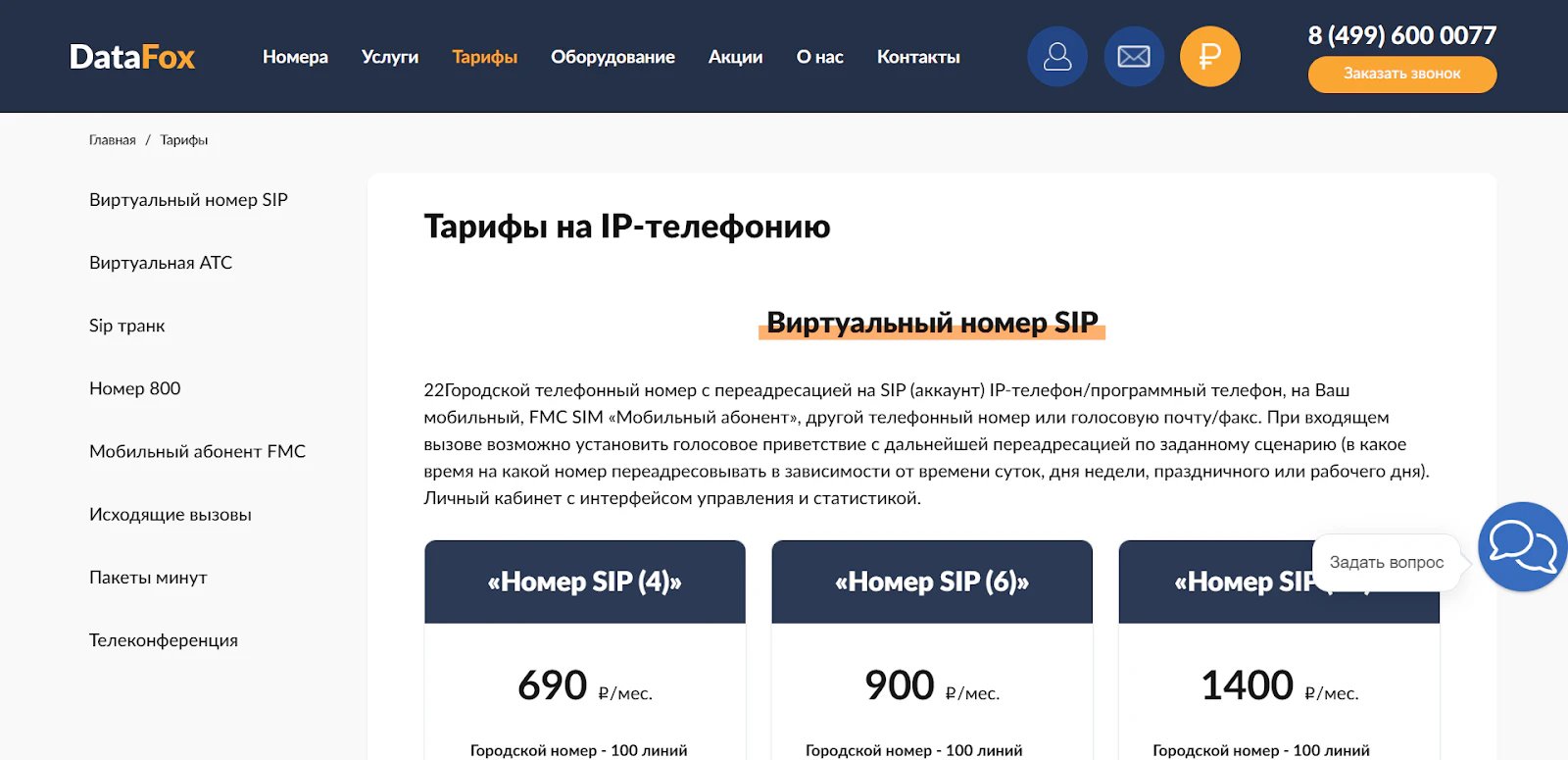This screenshot has width=1568, height=760.
Task: Click the DataFox logo
Action: pyautogui.click(x=132, y=57)
